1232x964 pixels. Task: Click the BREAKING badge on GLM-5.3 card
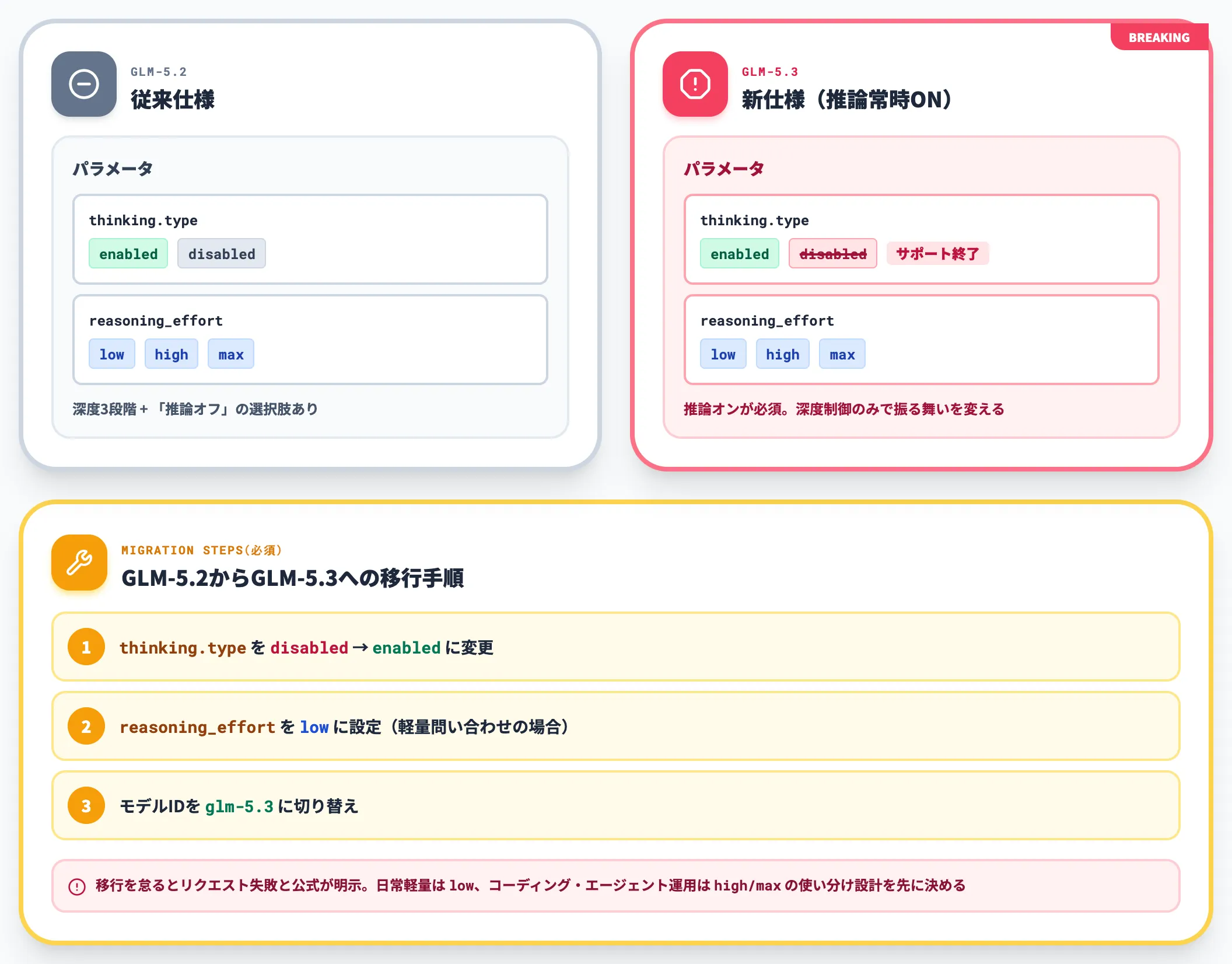(1159, 37)
